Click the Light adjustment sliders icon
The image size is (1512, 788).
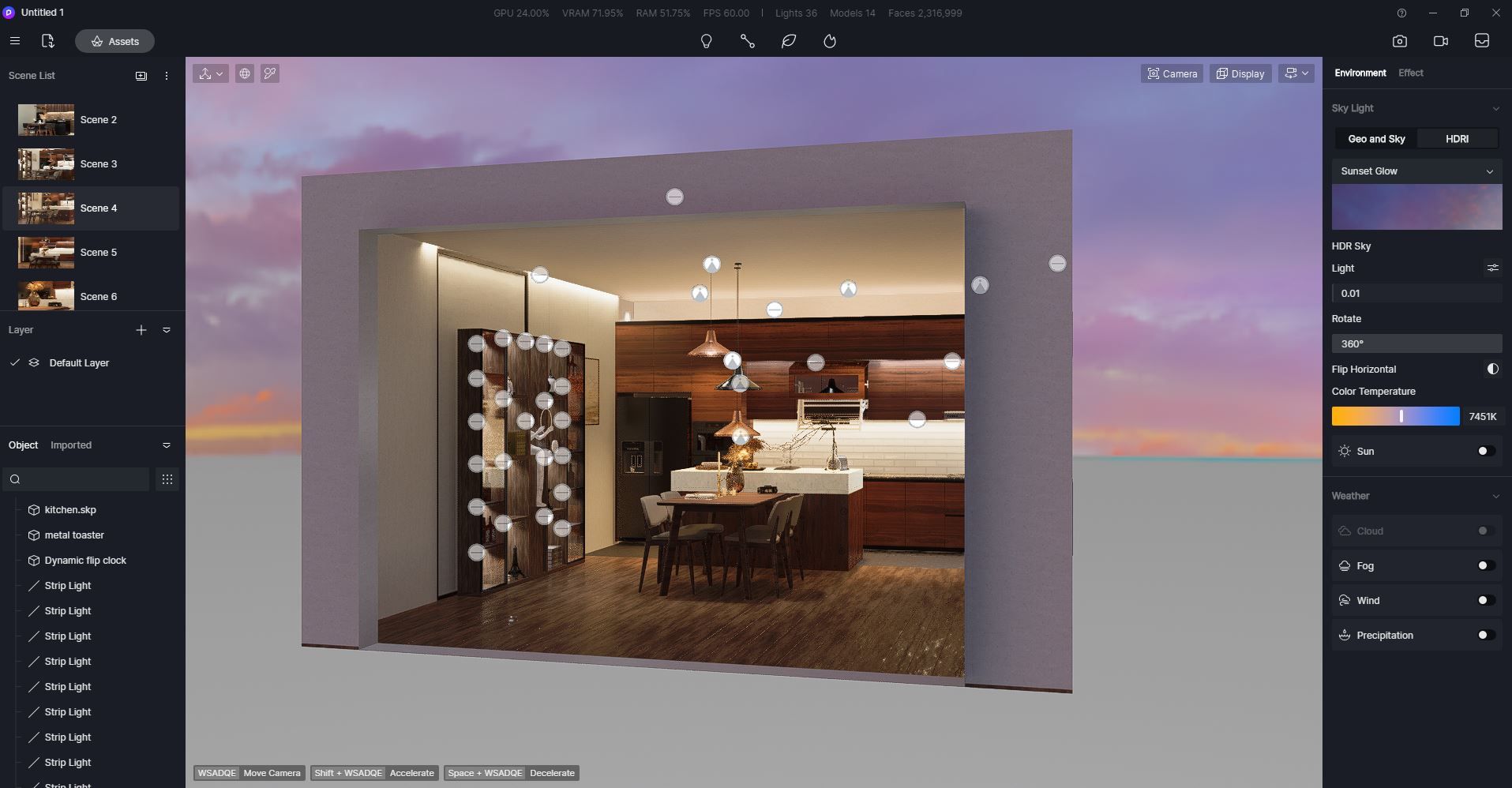[1492, 268]
